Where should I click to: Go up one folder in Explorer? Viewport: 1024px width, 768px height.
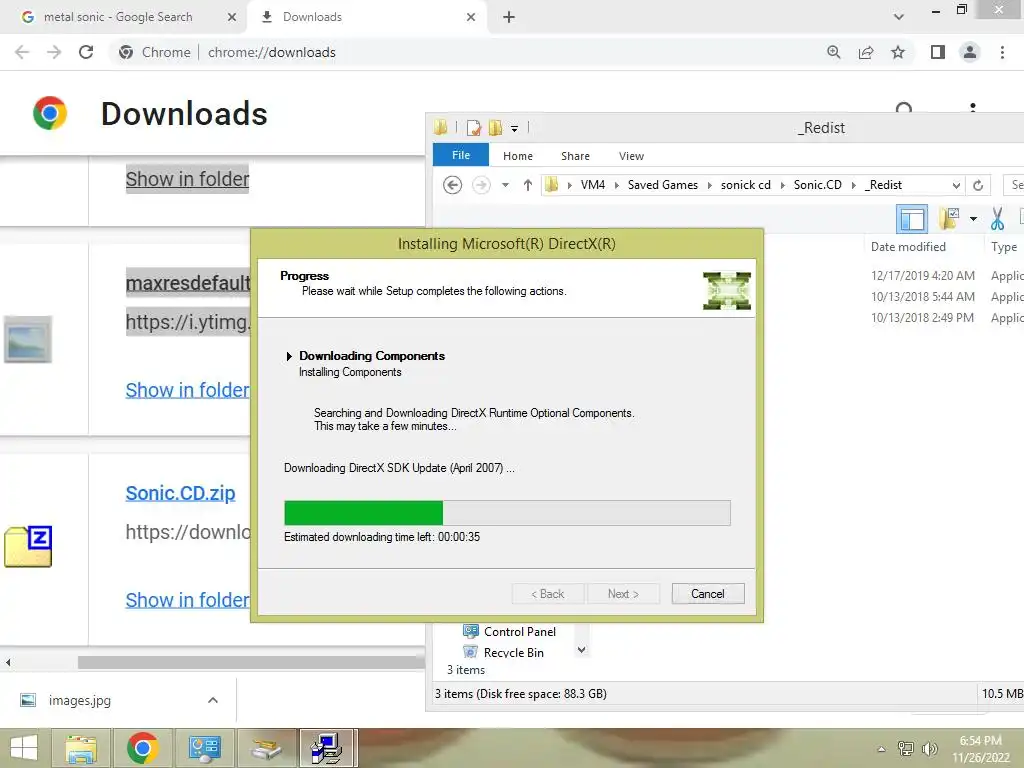tap(528, 185)
